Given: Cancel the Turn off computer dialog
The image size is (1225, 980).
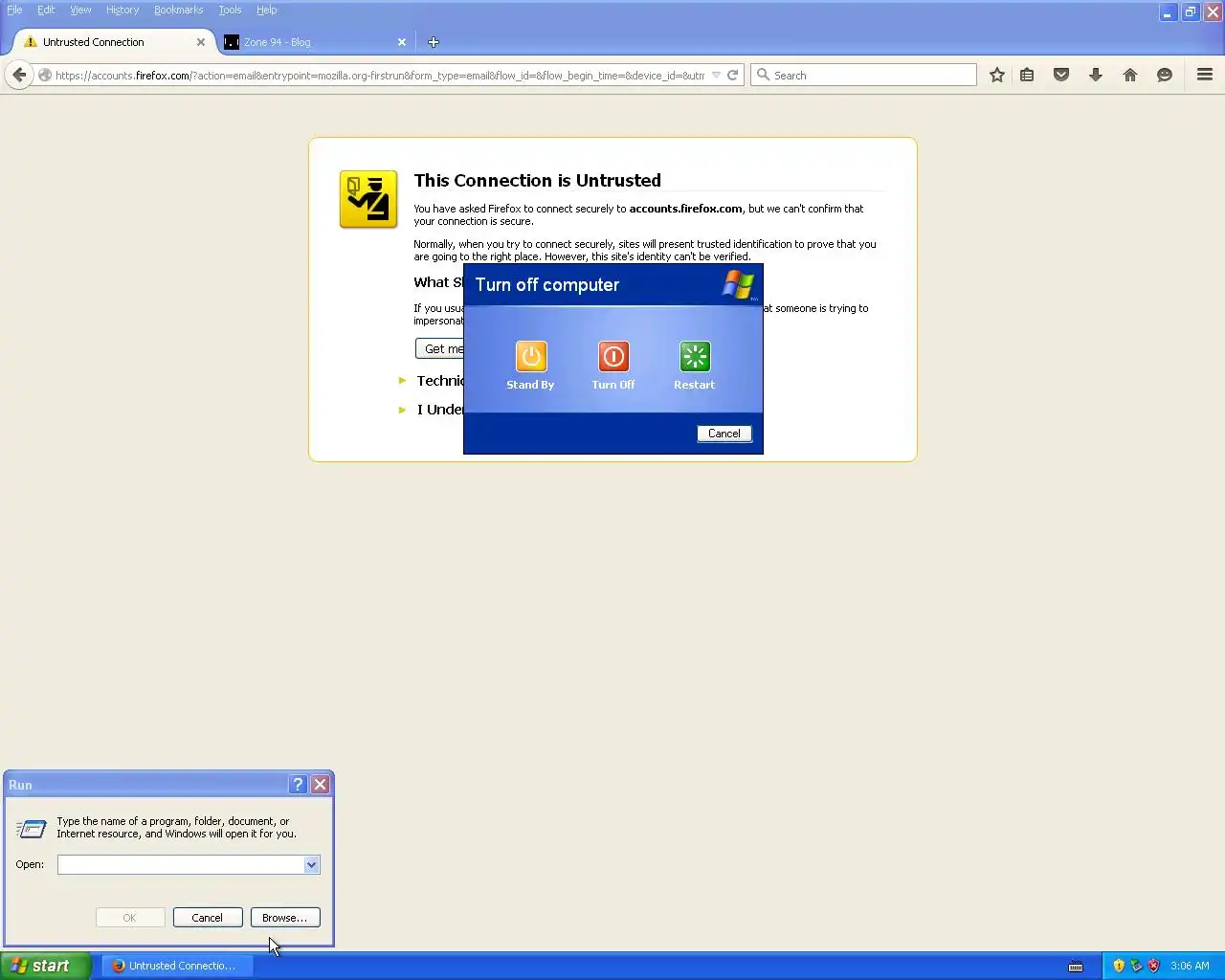Looking at the screenshot, I should [724, 434].
